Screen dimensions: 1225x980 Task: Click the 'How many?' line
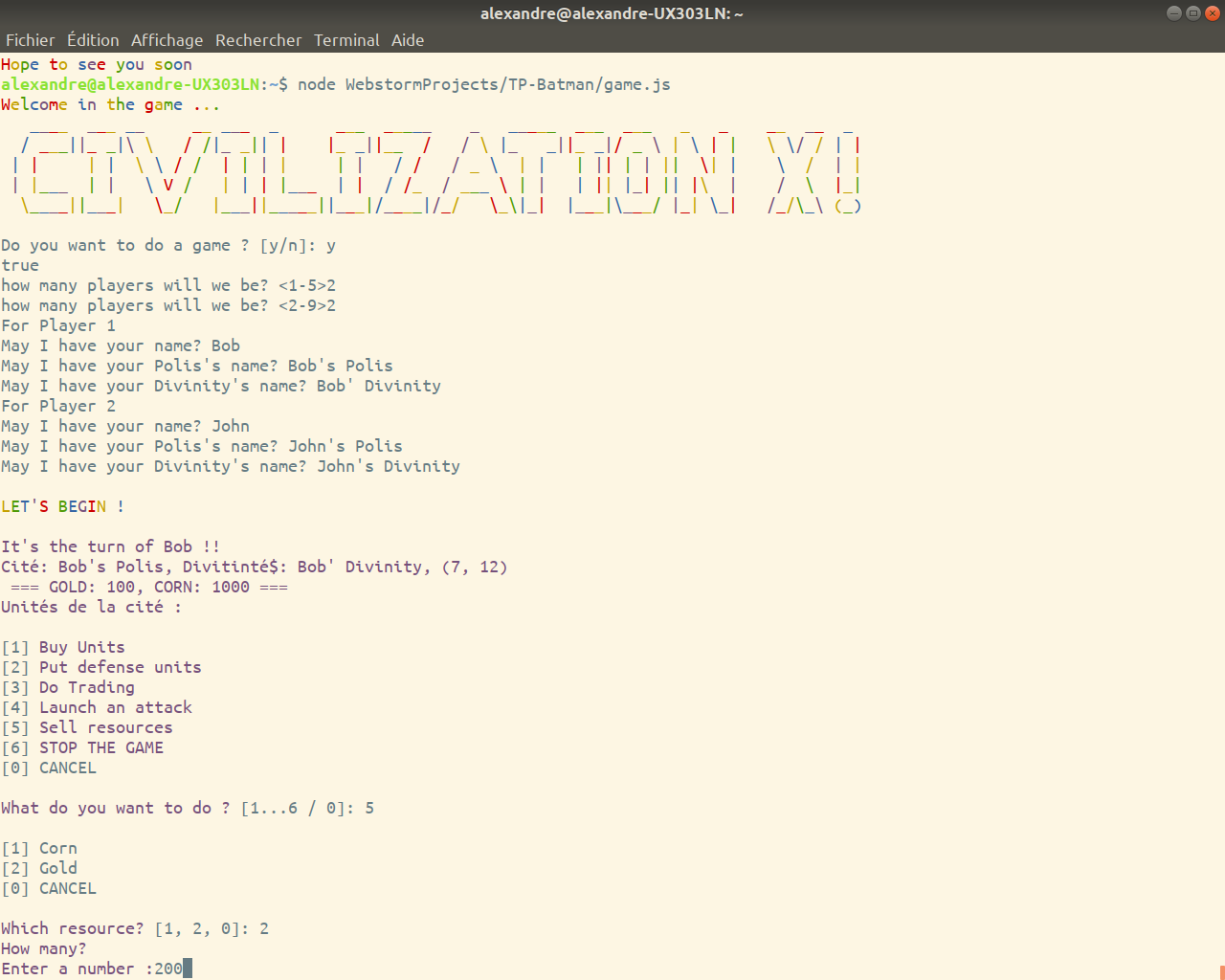[44, 948]
